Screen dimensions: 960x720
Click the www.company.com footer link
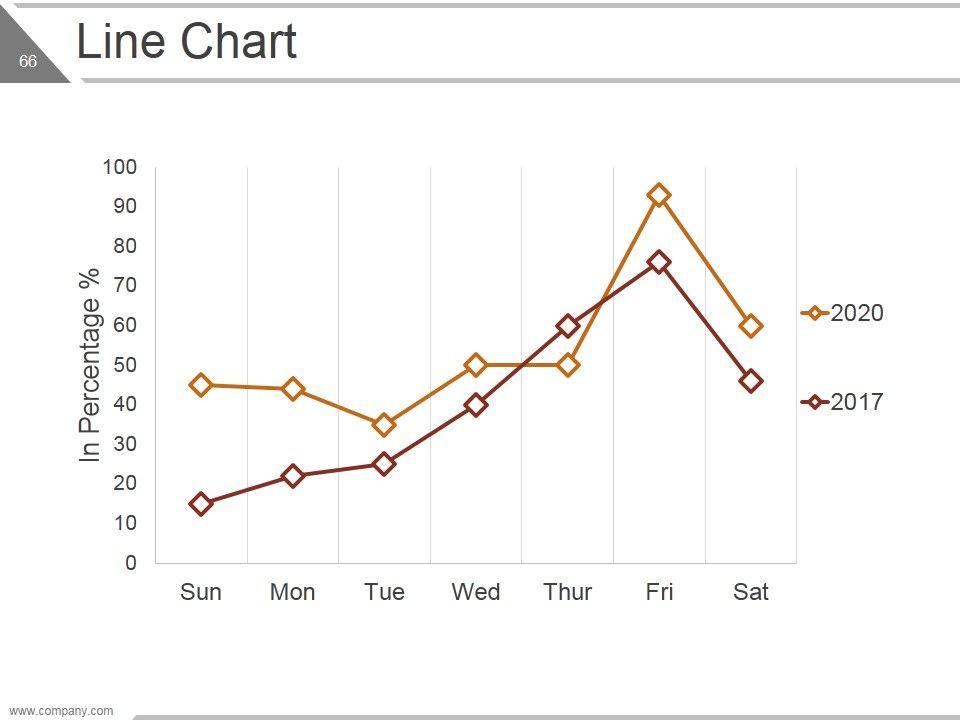[62, 711]
